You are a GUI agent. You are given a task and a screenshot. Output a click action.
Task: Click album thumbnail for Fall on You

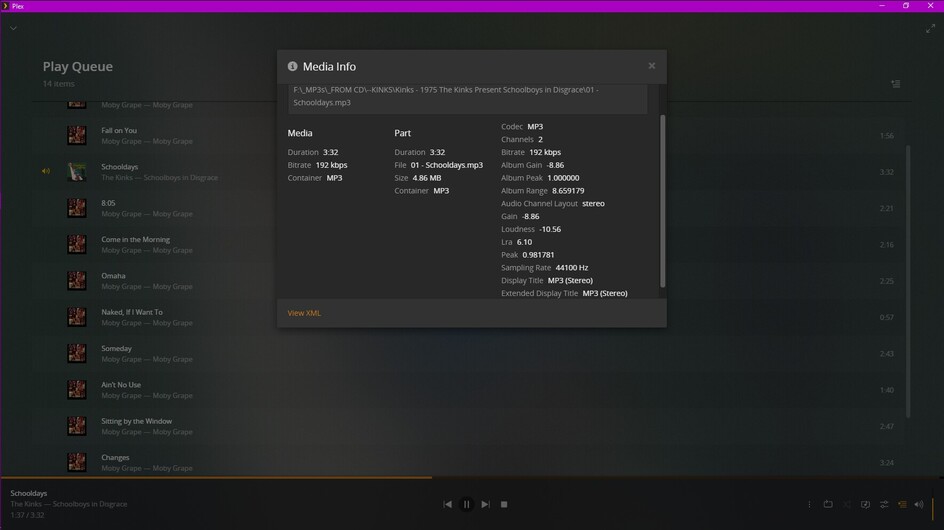(x=76, y=135)
